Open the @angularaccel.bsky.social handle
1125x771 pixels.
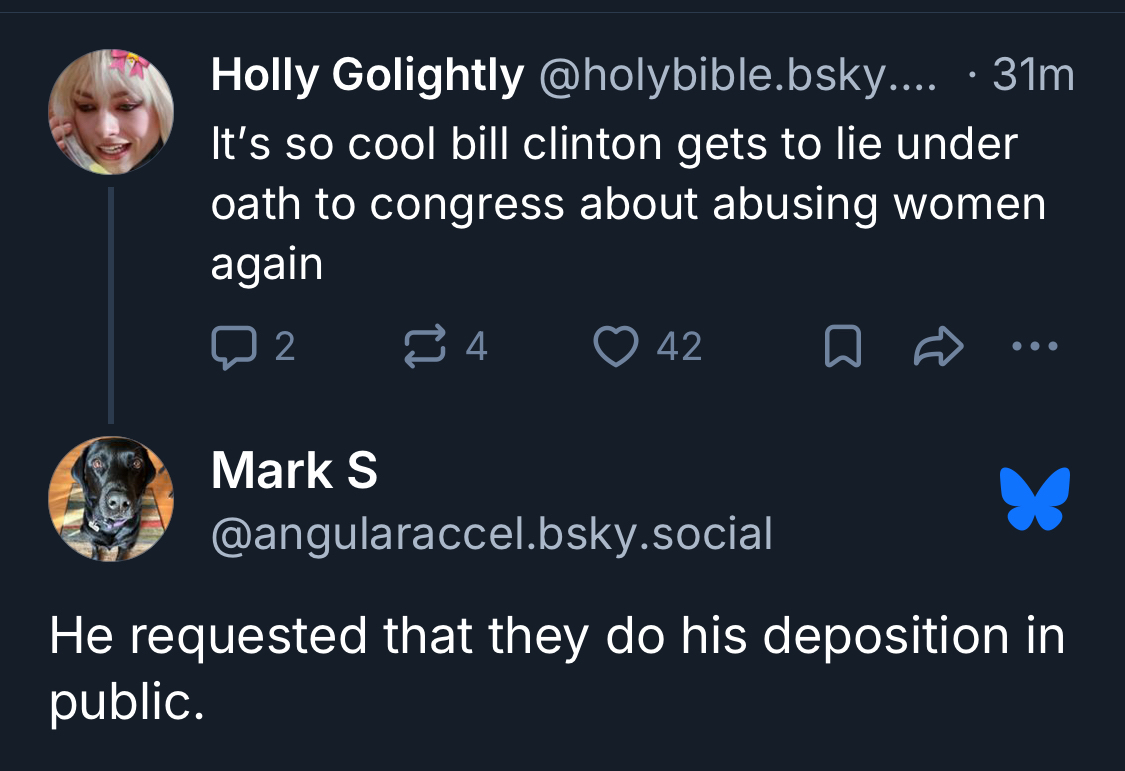pos(491,533)
